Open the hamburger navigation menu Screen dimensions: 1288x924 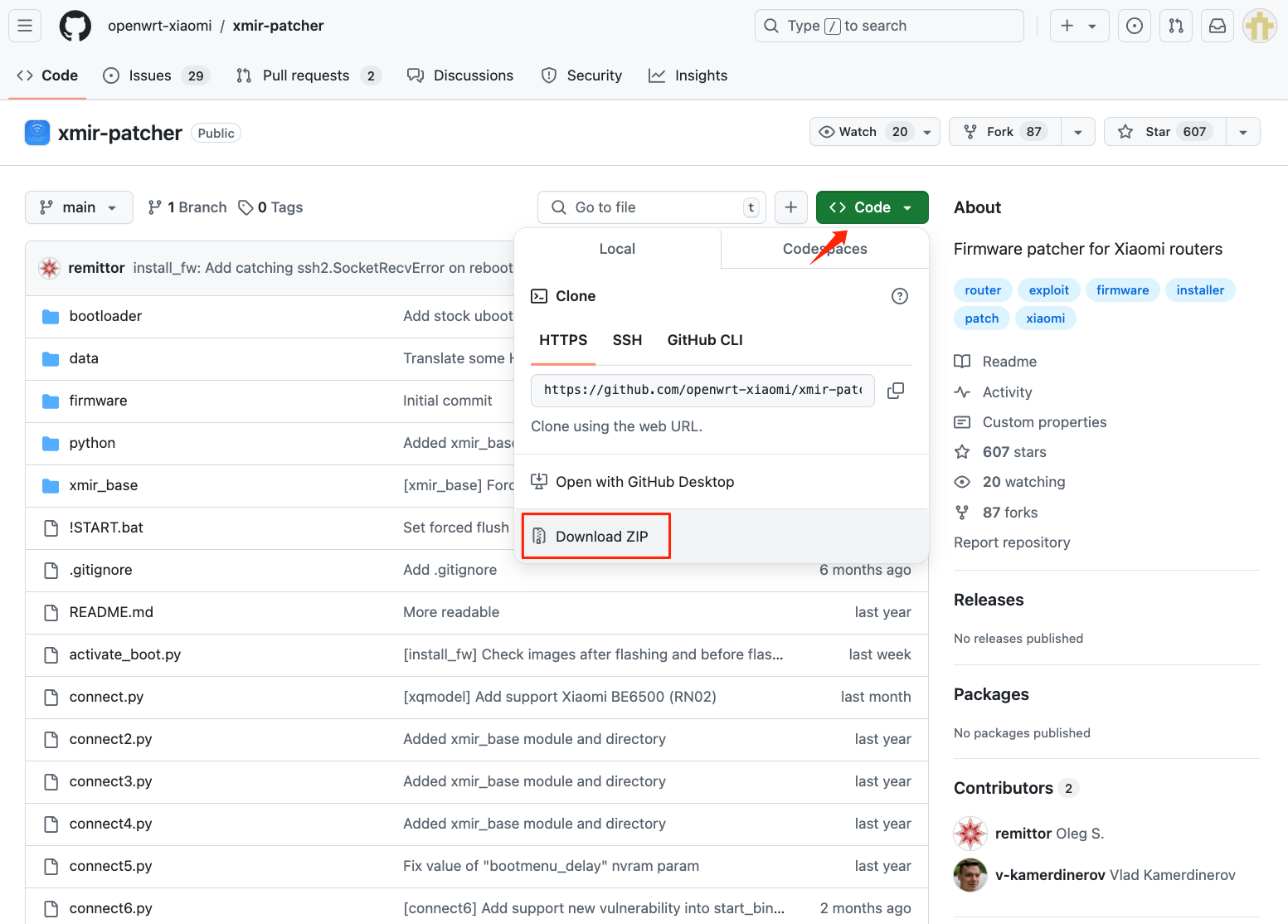[x=25, y=26]
